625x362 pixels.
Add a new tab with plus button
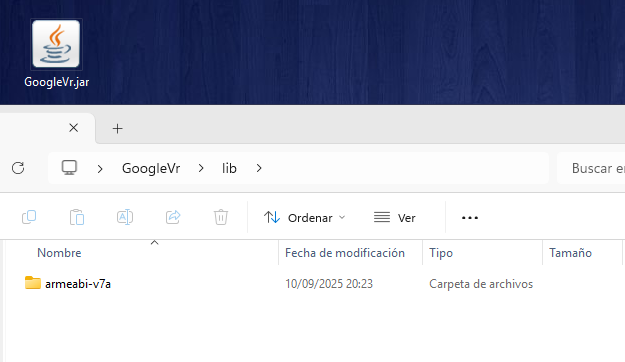[118, 128]
